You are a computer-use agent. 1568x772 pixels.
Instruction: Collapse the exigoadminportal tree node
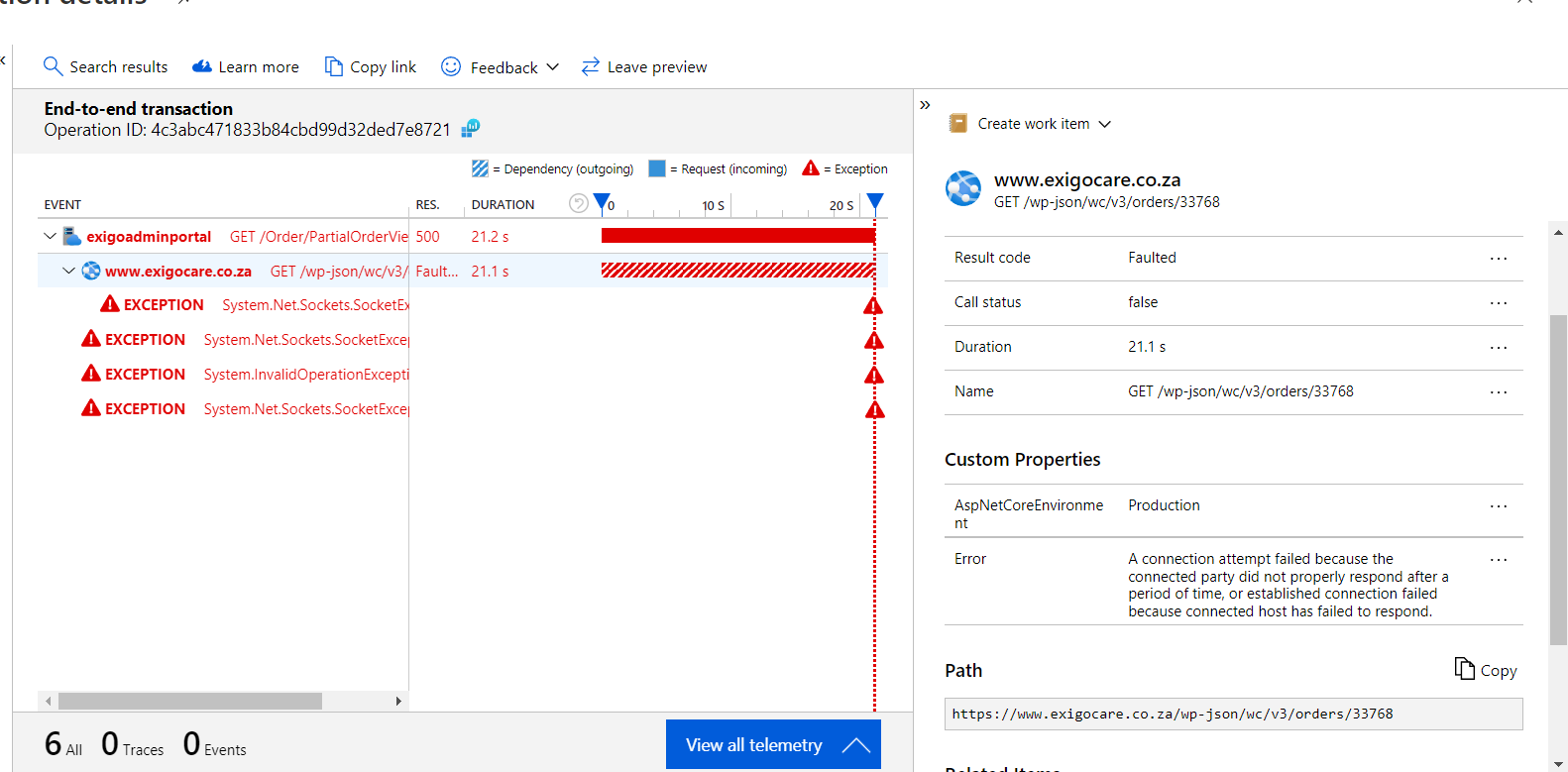coord(50,236)
